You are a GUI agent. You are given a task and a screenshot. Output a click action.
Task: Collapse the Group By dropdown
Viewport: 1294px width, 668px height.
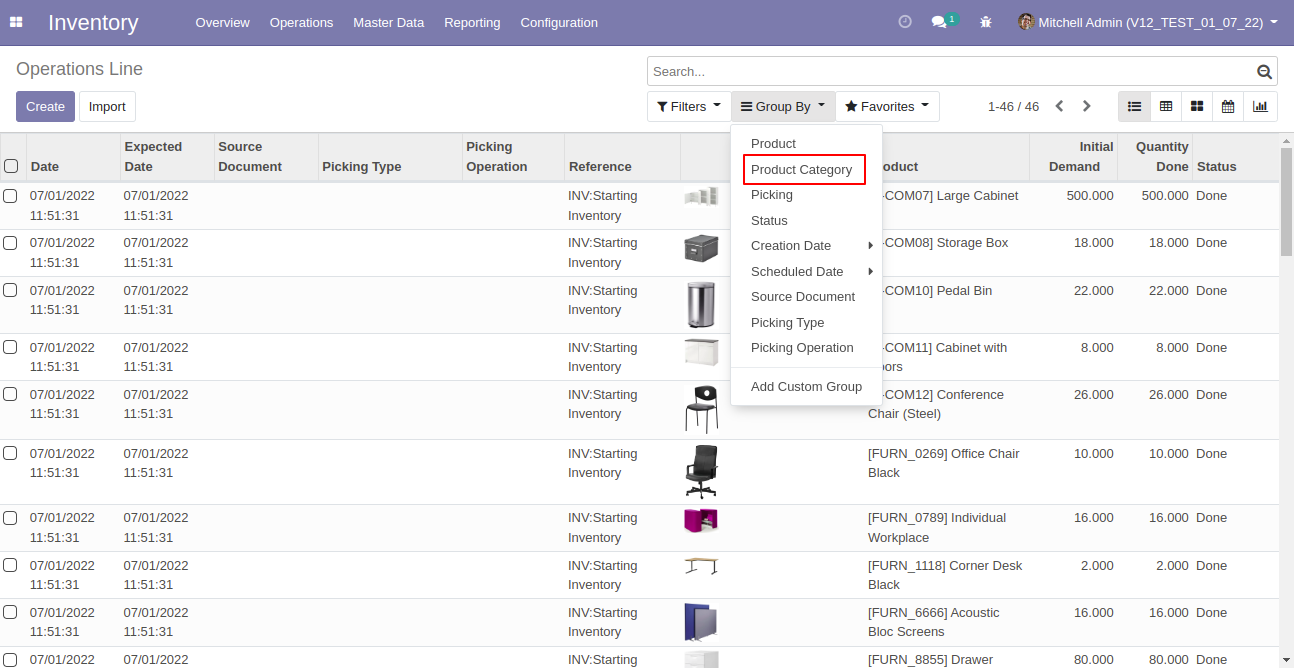pyautogui.click(x=783, y=106)
